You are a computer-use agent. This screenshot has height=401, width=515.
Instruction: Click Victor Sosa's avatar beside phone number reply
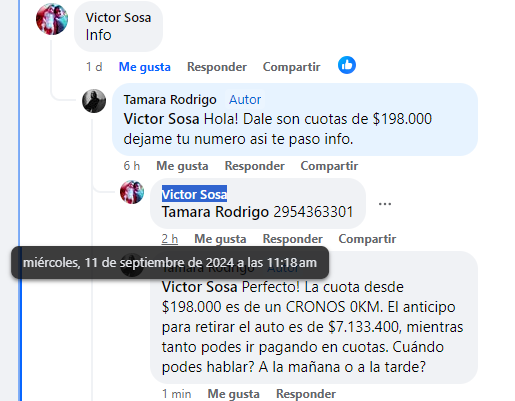132,192
